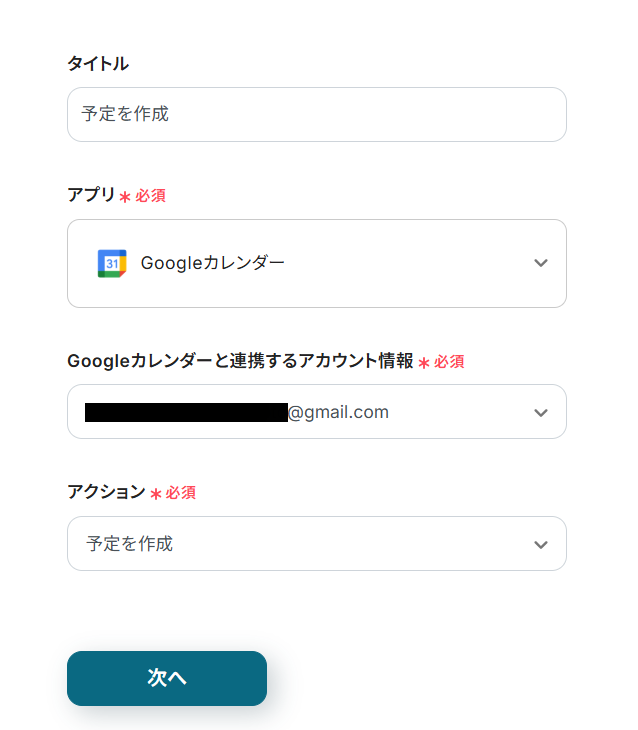Viewport: 638px width, 730px height.
Task: Expand the アクション dropdown chevron
Action: (x=541, y=544)
